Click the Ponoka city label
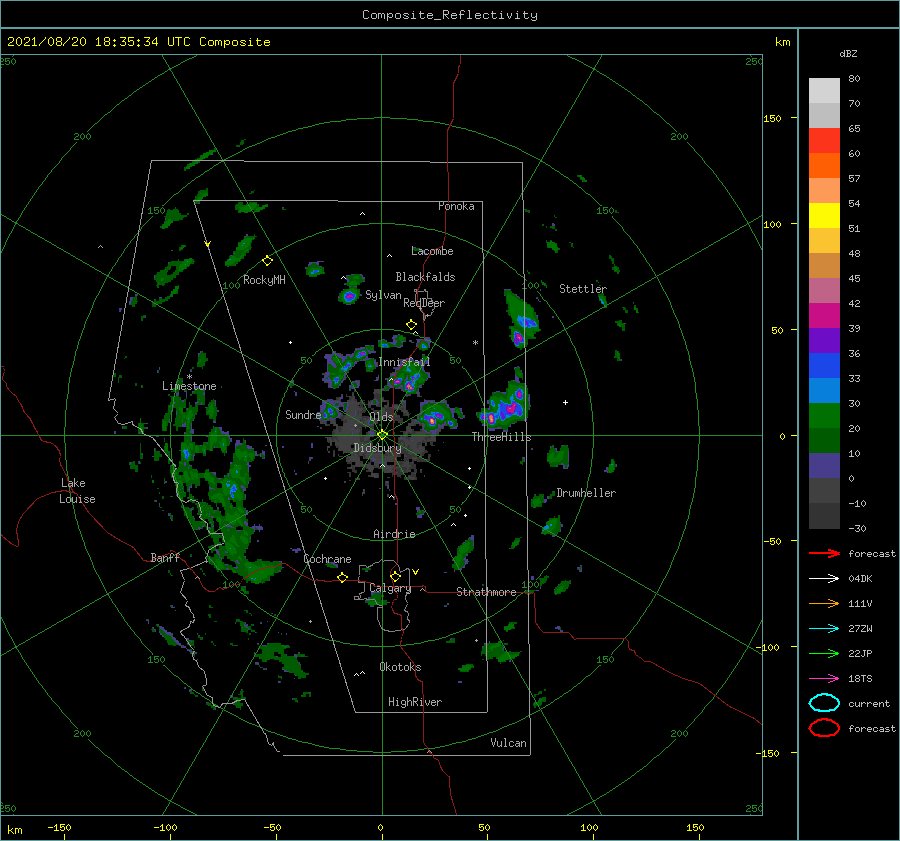 coord(456,206)
